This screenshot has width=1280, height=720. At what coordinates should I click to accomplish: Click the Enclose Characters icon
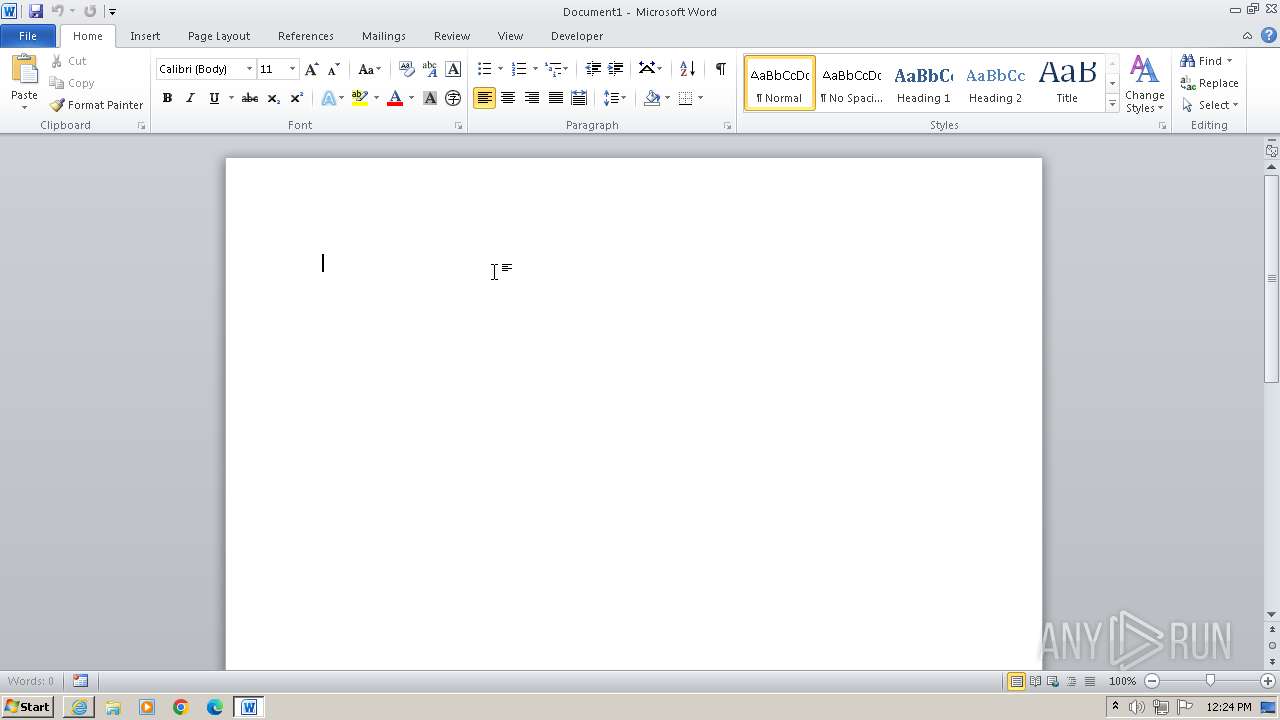coord(453,98)
